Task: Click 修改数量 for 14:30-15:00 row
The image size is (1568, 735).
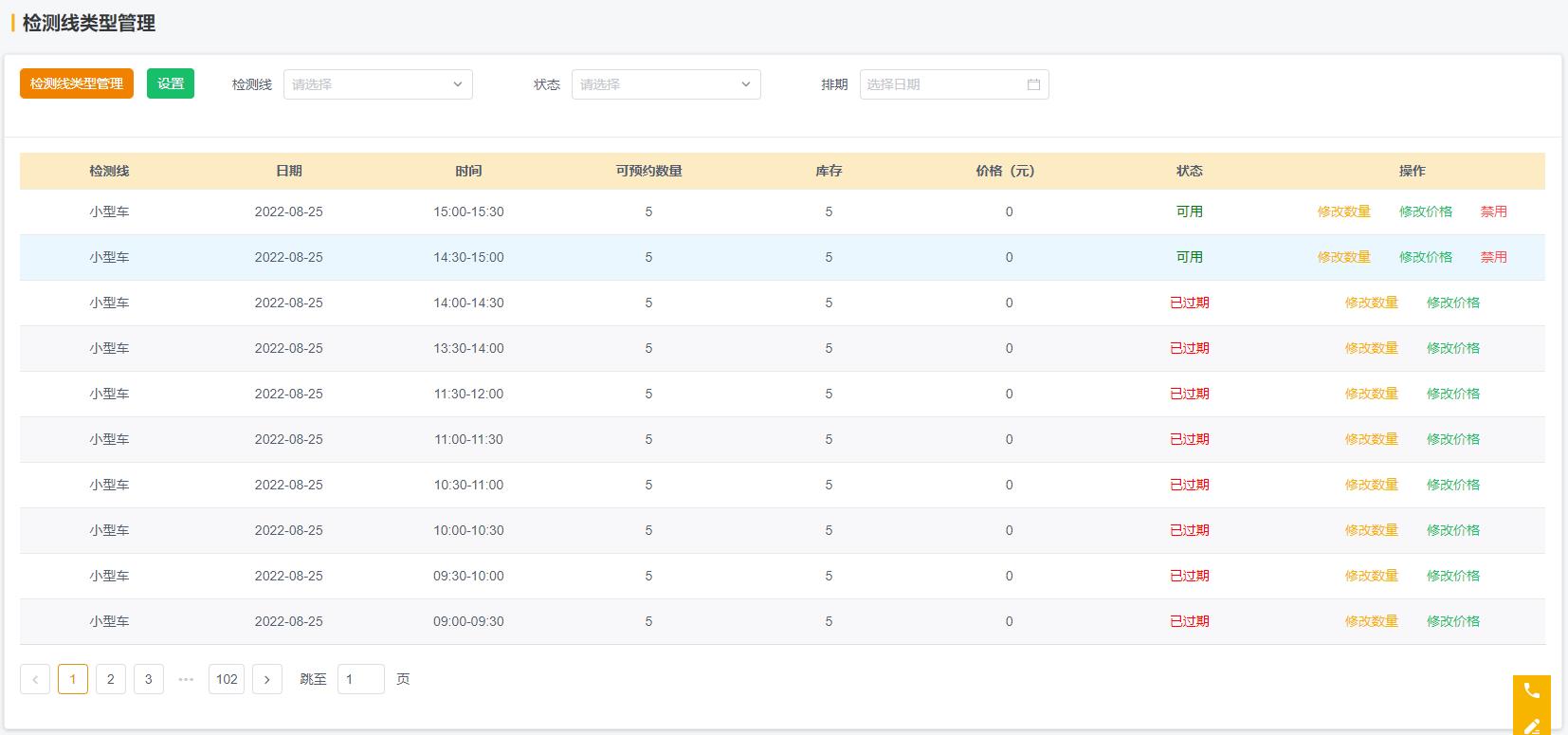Action: (x=1344, y=257)
